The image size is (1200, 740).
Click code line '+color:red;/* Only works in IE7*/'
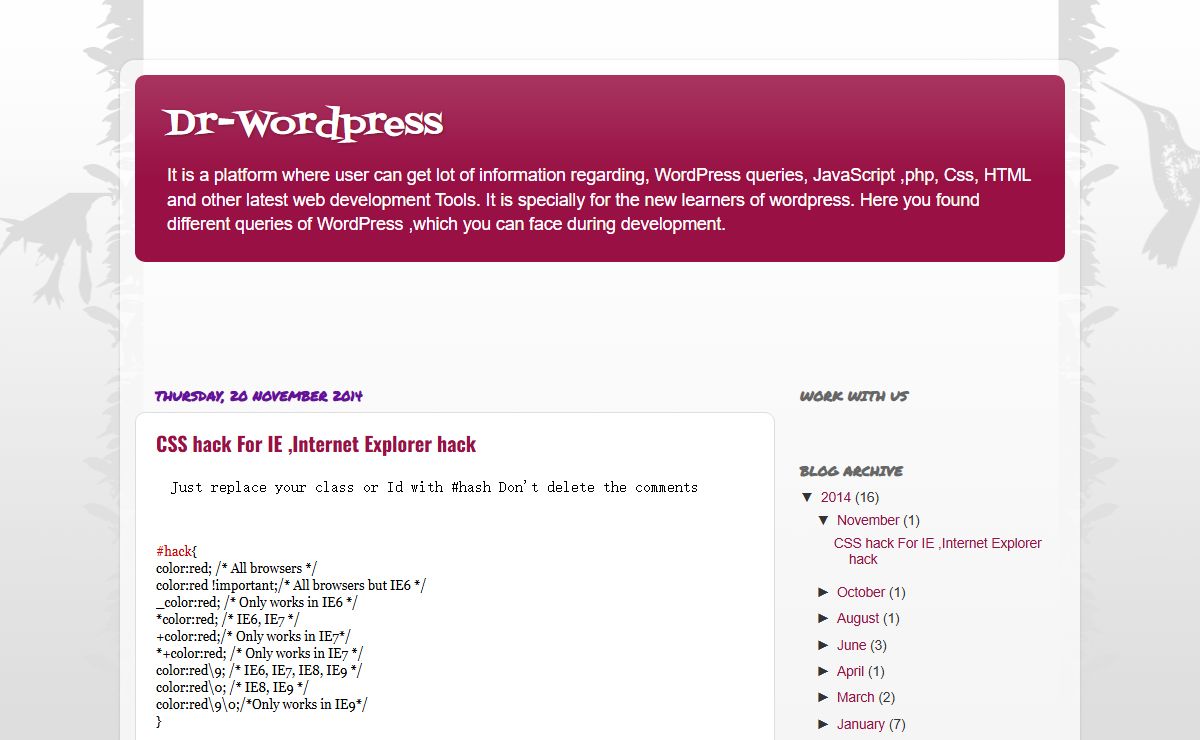tap(253, 636)
